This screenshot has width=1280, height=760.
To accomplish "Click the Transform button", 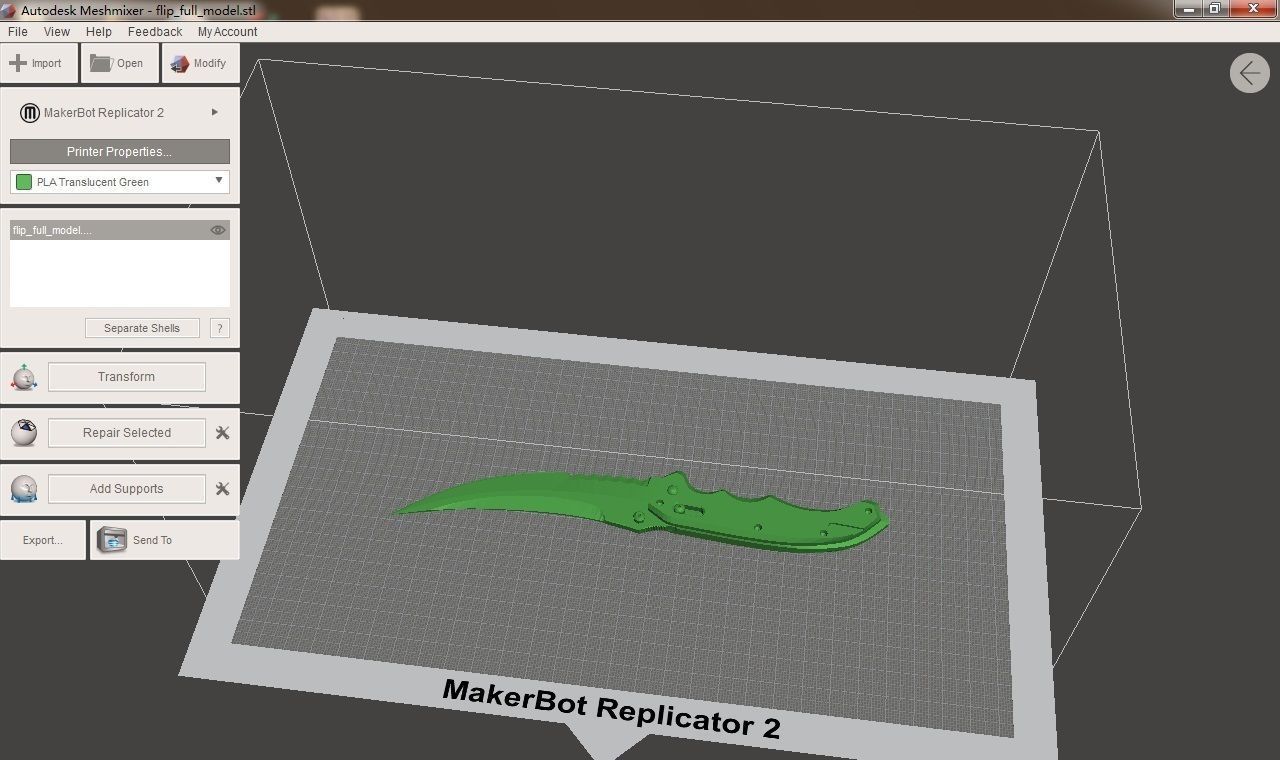I will coord(127,377).
